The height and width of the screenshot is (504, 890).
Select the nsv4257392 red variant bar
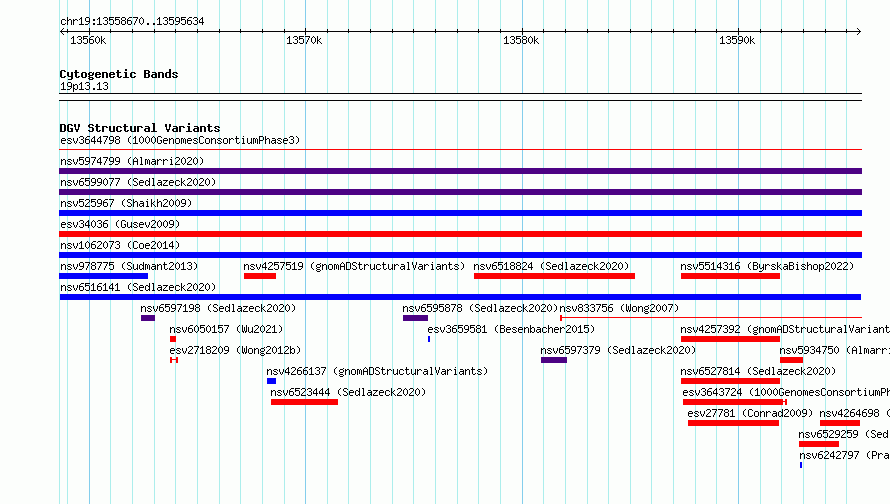click(731, 339)
